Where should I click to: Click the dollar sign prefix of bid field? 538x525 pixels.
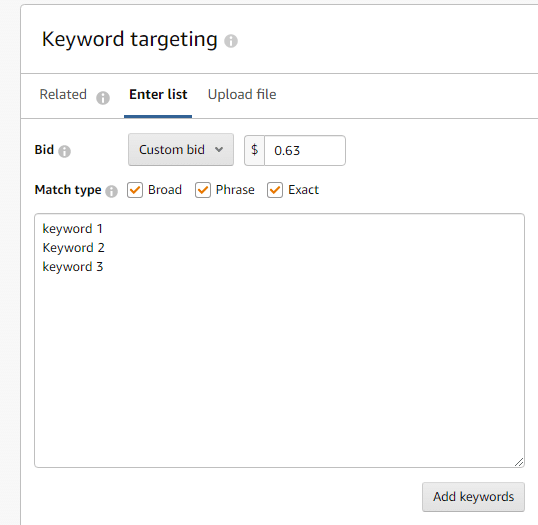(x=255, y=150)
